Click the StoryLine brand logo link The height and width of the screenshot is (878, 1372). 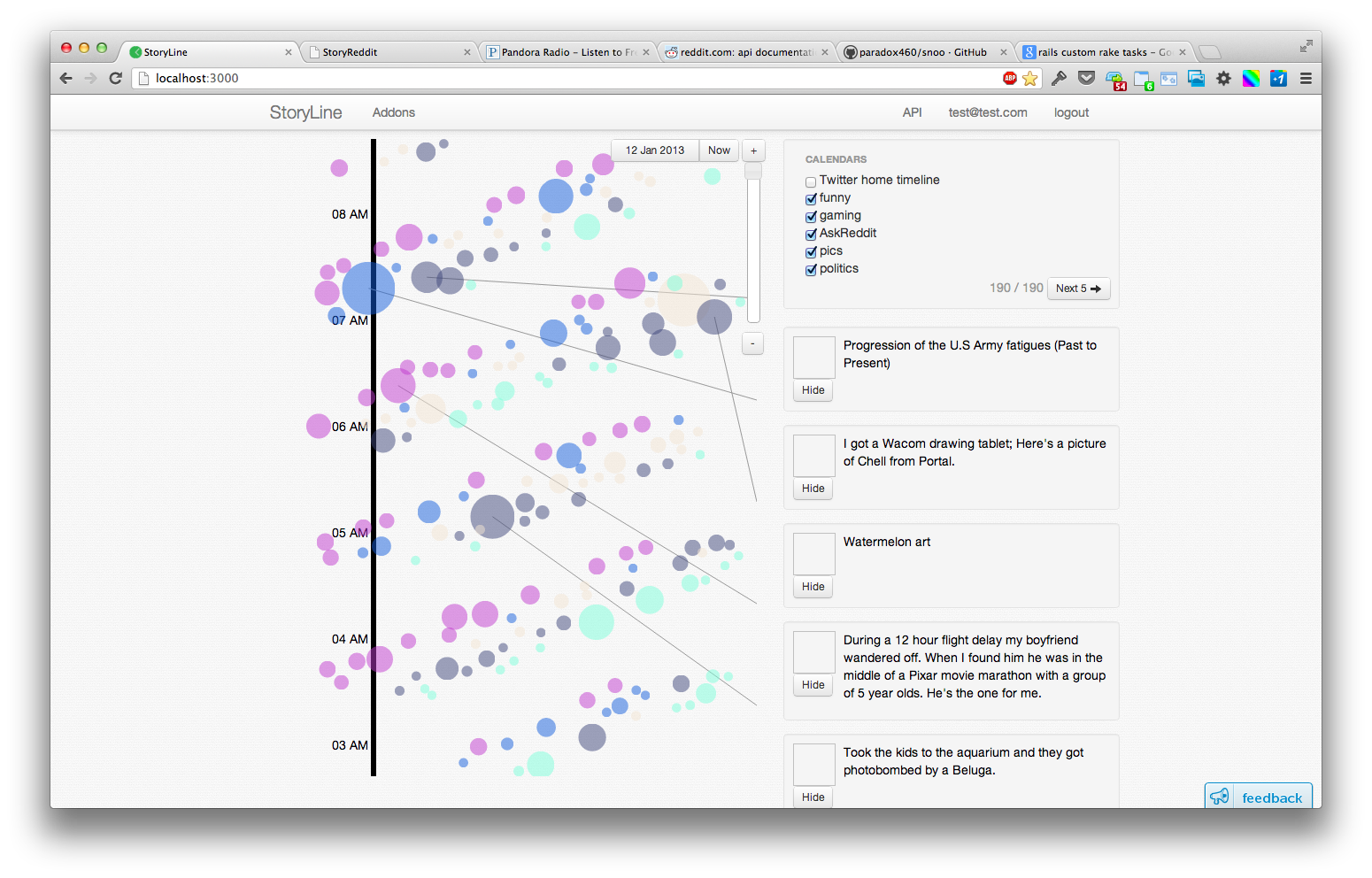coord(305,112)
